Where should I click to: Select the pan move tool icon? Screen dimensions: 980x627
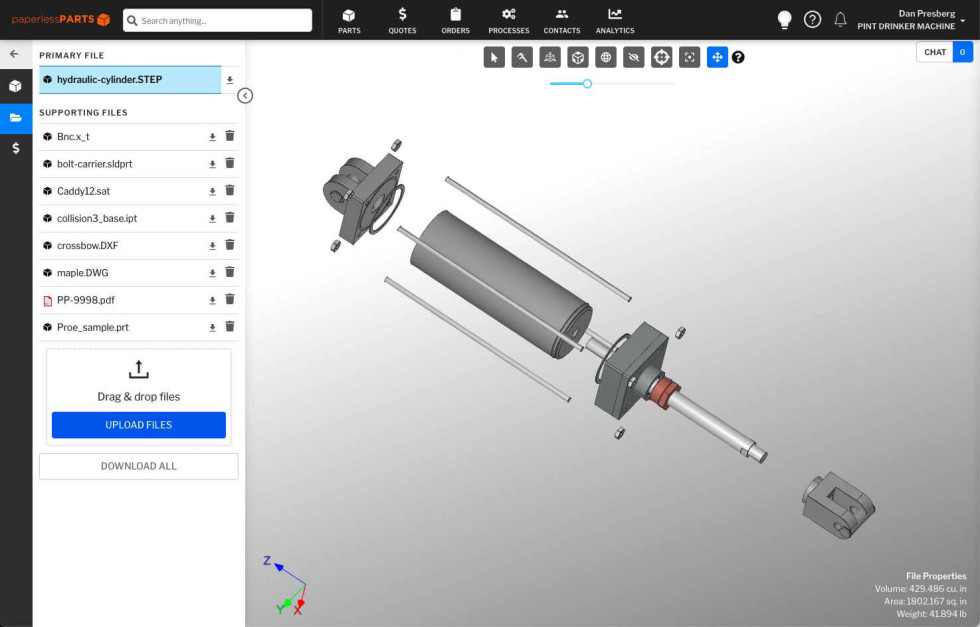[717, 57]
